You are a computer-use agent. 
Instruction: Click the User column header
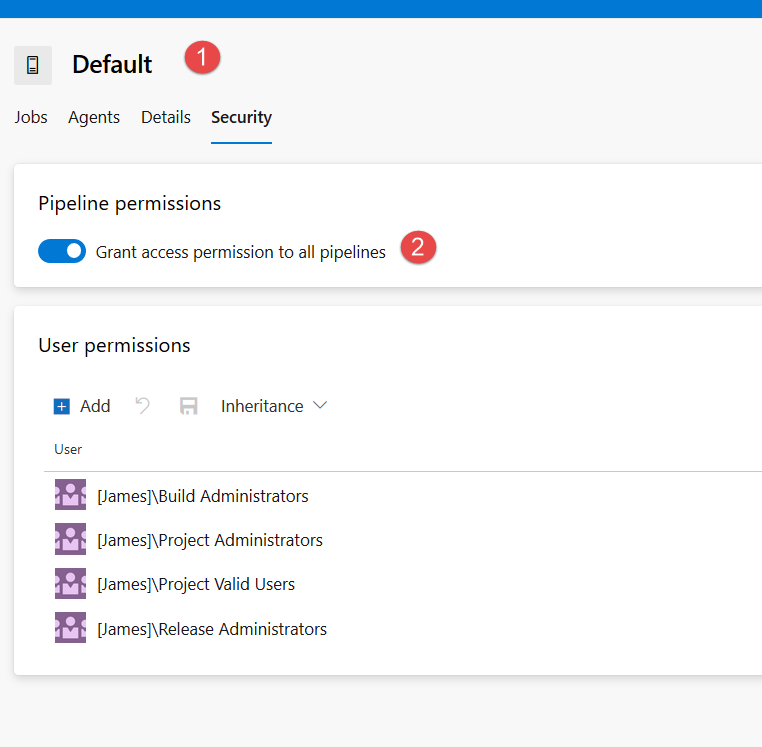click(x=68, y=449)
